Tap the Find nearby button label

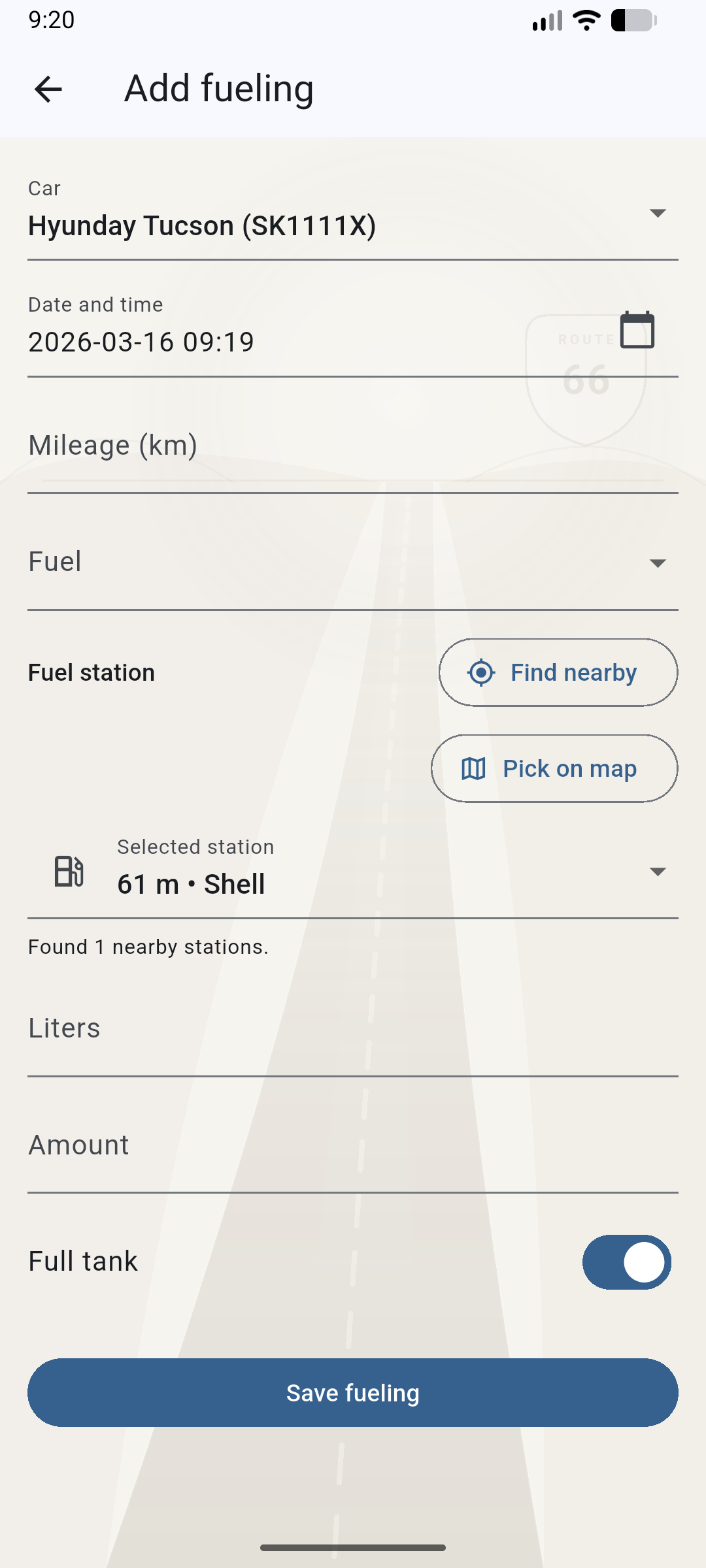pyautogui.click(x=573, y=672)
